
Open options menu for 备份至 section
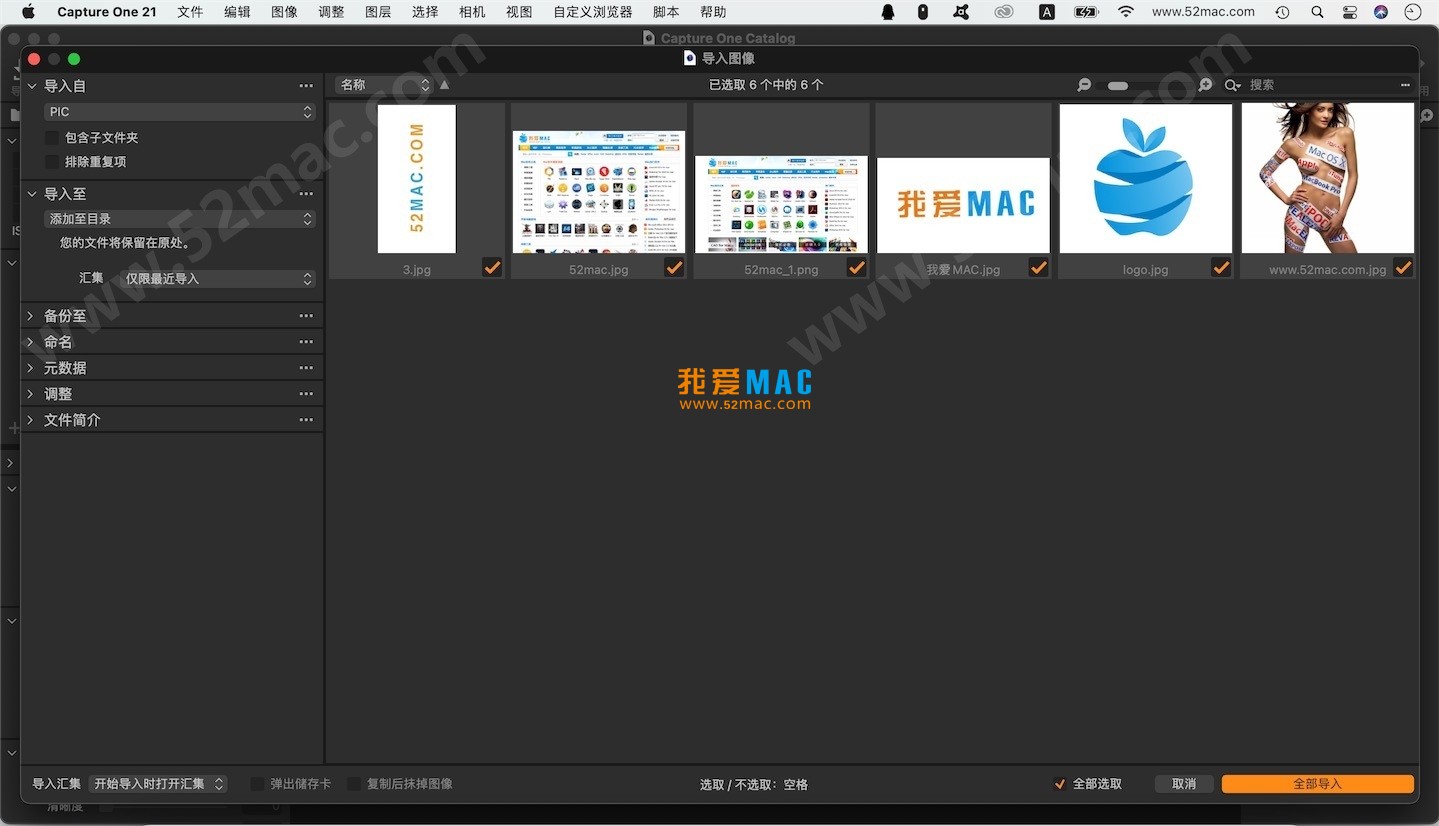(x=306, y=316)
